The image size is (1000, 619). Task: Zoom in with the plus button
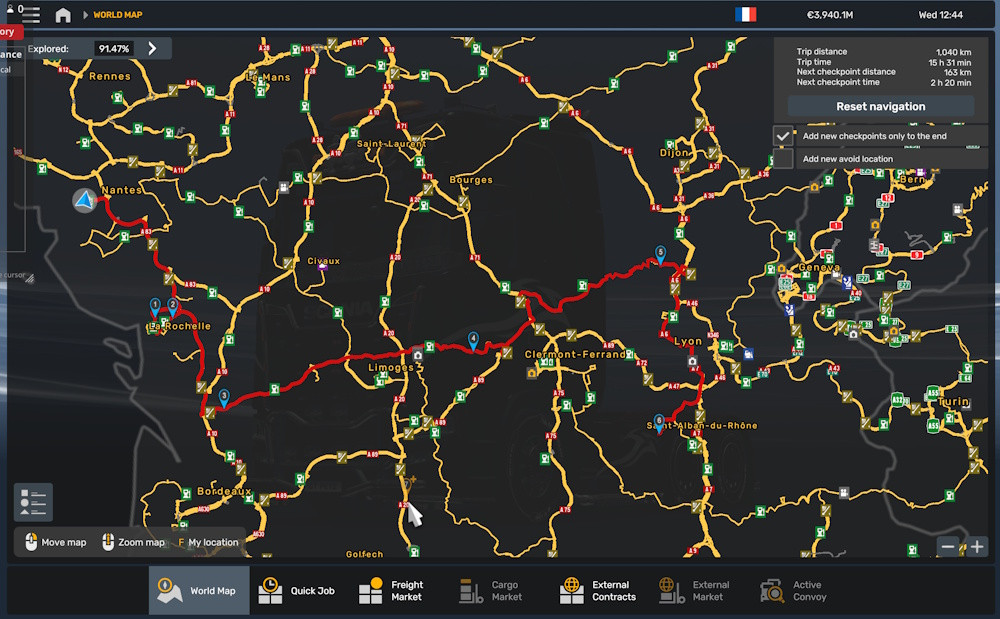click(977, 546)
